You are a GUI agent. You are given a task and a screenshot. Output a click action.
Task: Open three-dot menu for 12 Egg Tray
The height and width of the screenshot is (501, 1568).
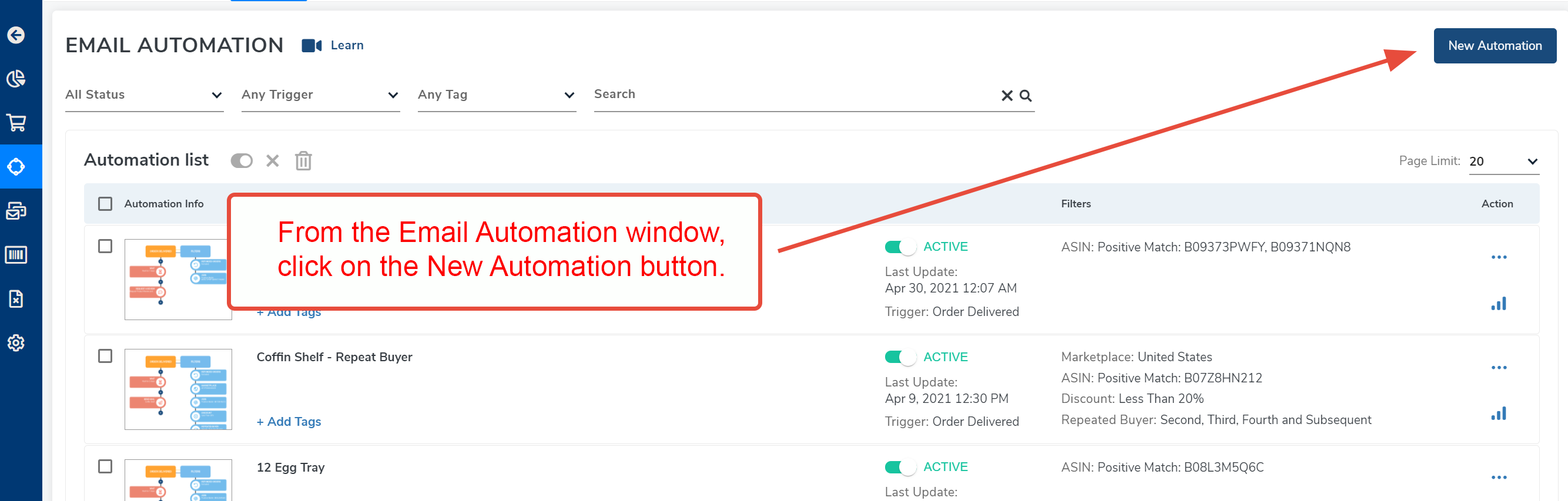(x=1499, y=478)
